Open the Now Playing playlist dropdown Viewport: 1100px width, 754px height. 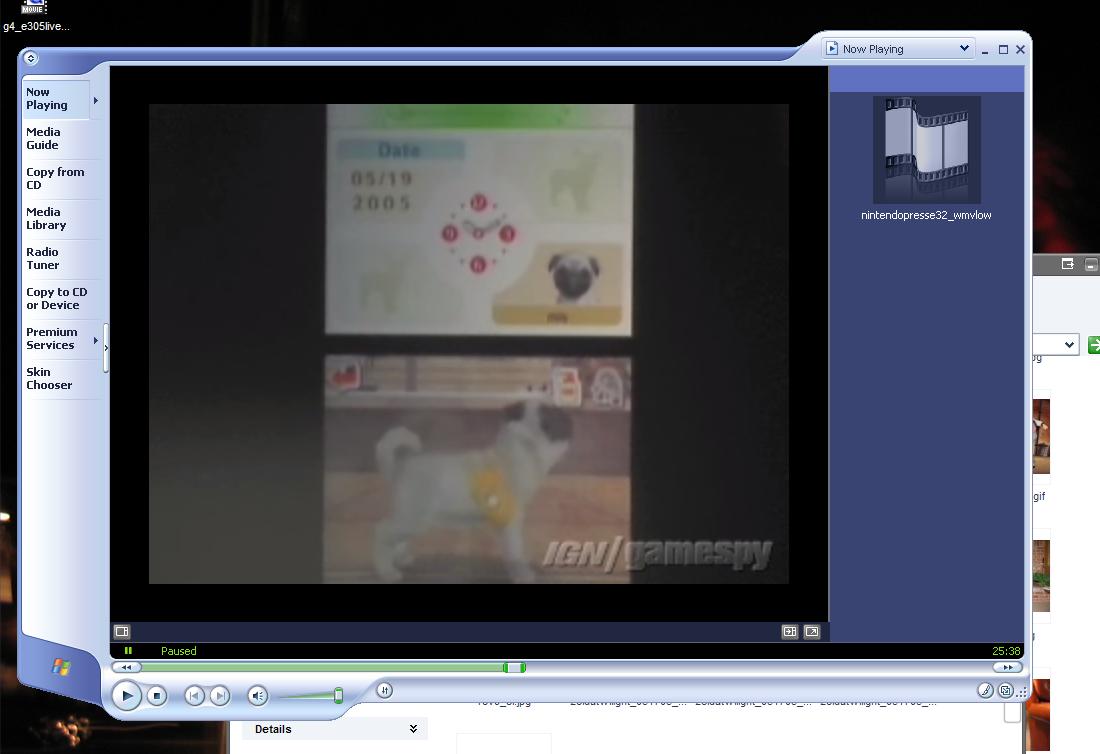click(x=965, y=48)
